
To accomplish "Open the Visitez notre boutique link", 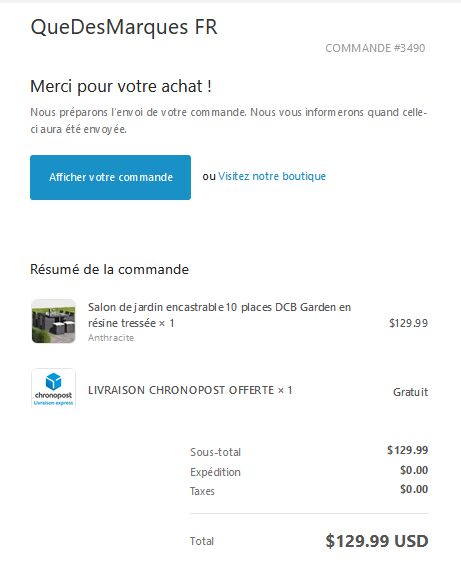I will [x=272, y=176].
